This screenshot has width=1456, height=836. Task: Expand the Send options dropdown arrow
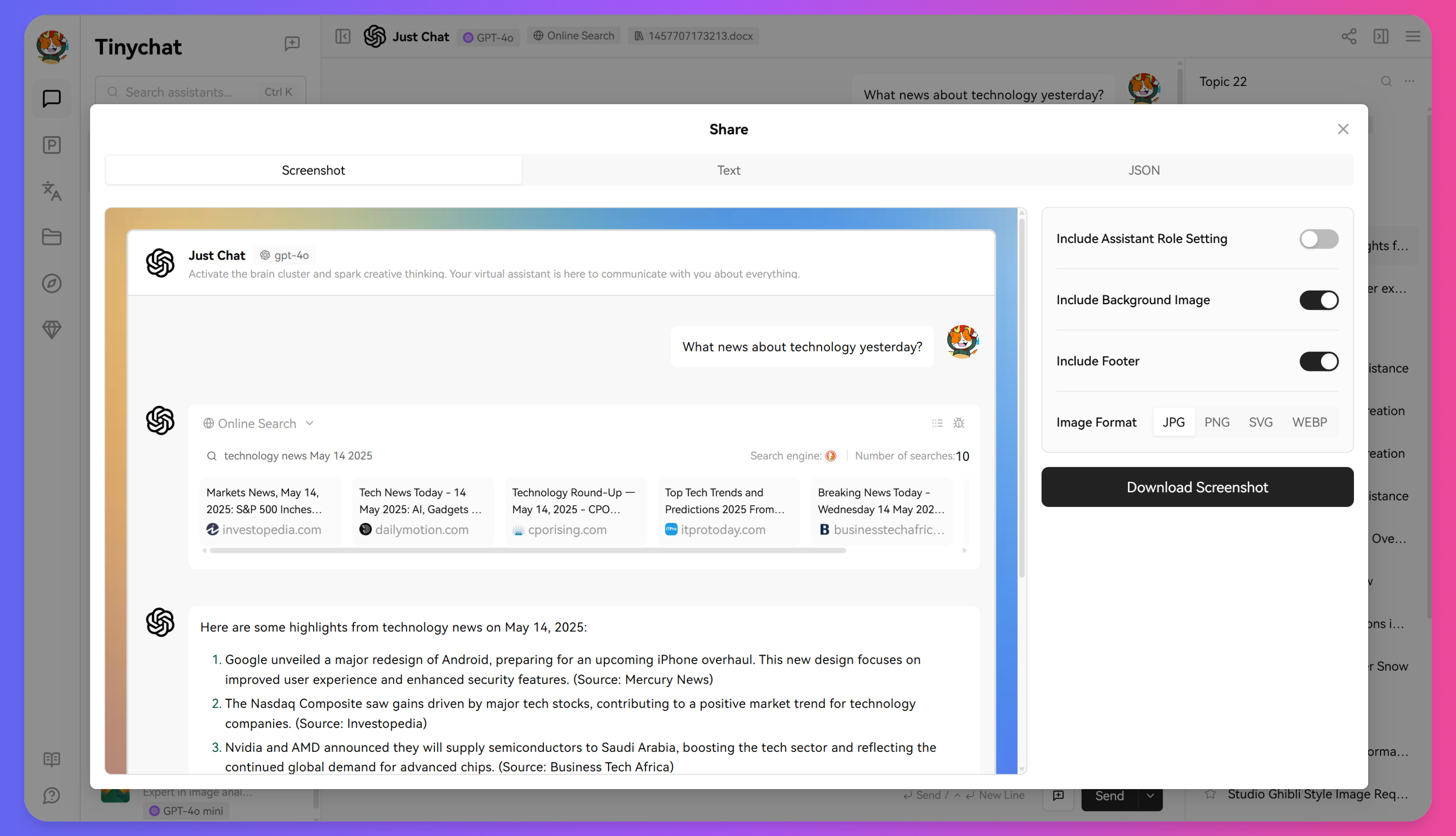point(1150,796)
